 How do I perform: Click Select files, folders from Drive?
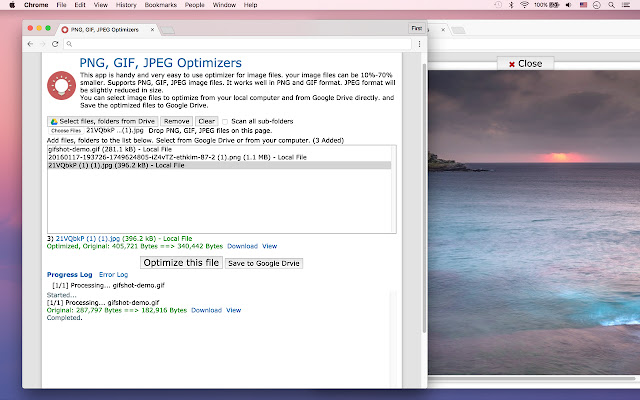click(102, 121)
